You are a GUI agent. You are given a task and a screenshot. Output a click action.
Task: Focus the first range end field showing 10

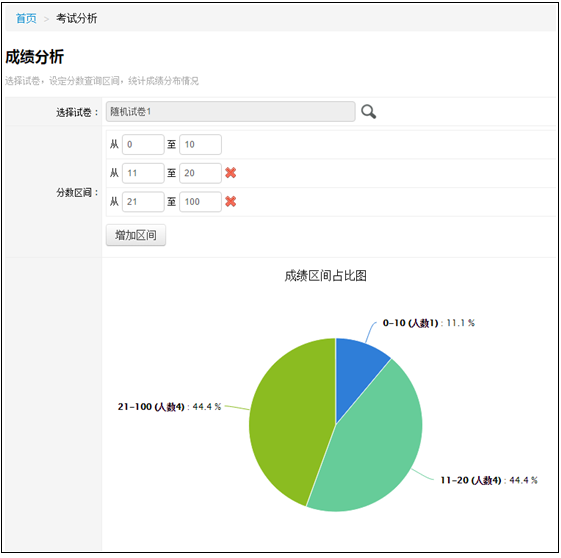(x=200, y=145)
